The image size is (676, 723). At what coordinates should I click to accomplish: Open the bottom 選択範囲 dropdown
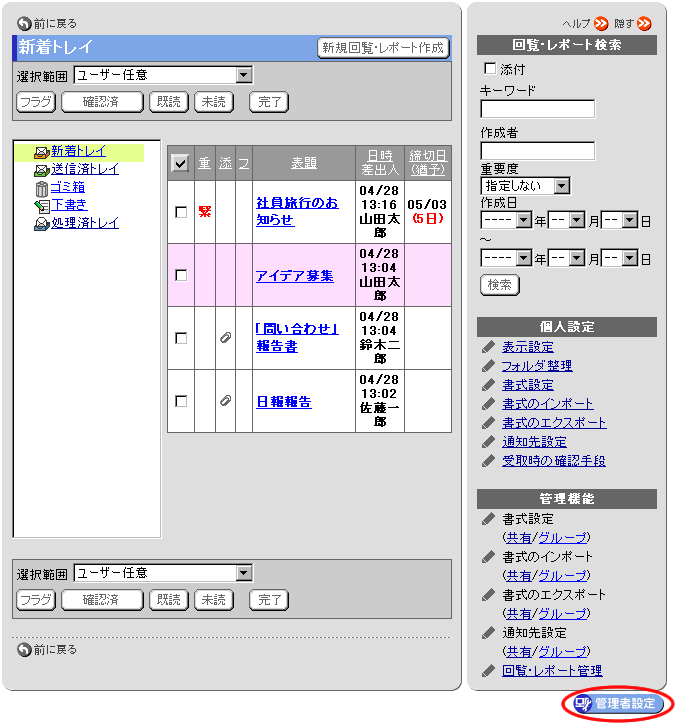point(163,573)
